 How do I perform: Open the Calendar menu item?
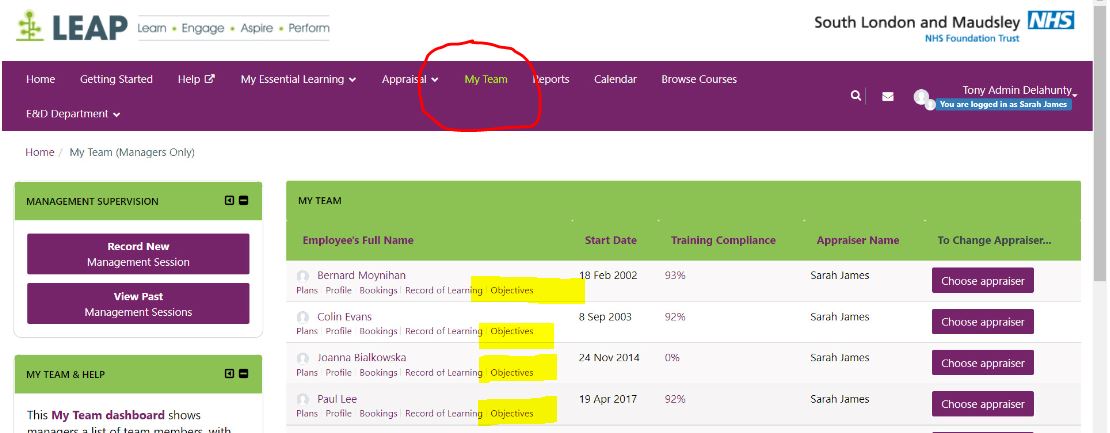pyautogui.click(x=615, y=80)
